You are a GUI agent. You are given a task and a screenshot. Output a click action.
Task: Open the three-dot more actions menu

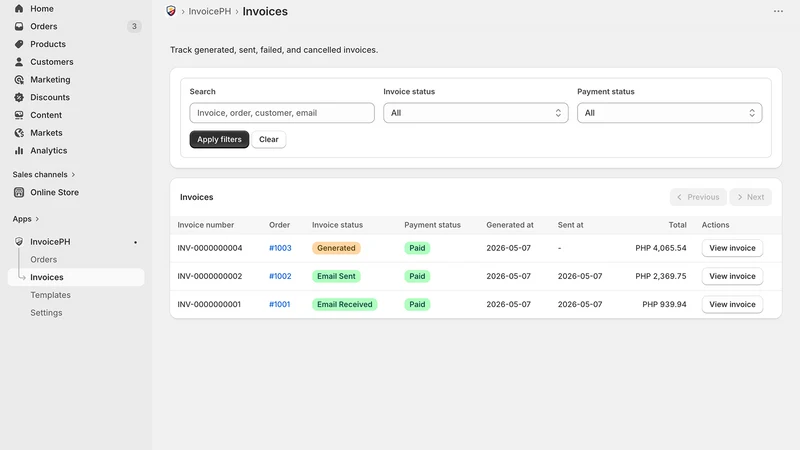coord(778,11)
